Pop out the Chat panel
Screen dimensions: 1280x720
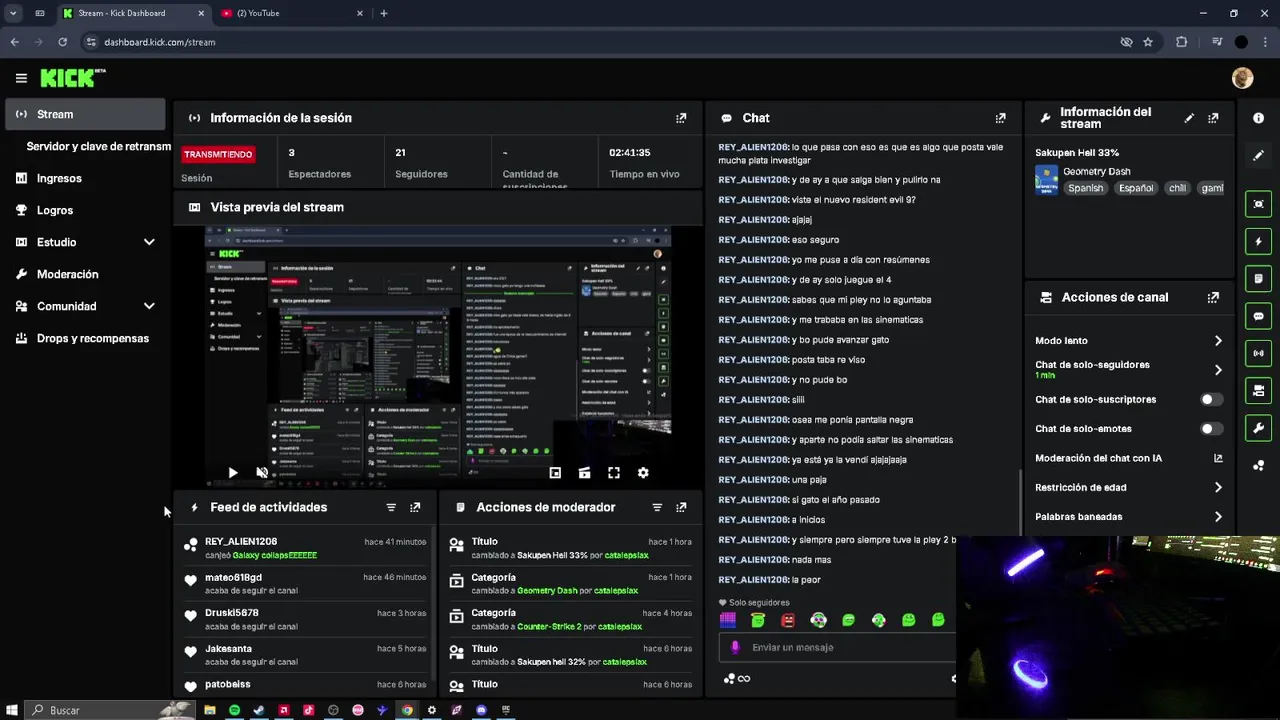pos(1000,118)
